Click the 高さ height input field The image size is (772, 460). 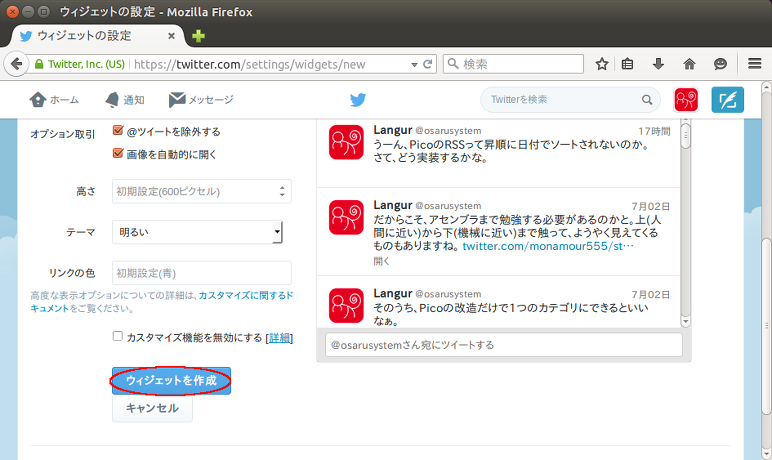(202, 191)
